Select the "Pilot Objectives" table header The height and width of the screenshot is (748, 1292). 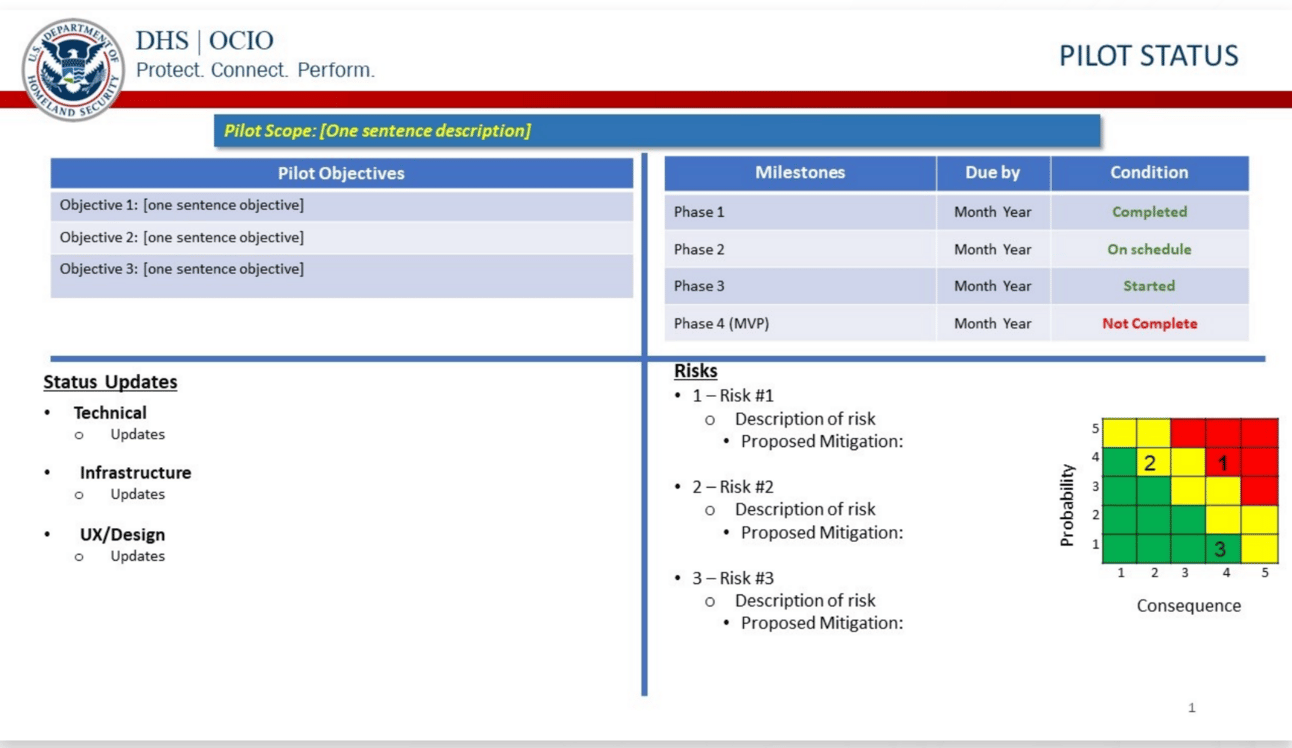click(x=342, y=173)
